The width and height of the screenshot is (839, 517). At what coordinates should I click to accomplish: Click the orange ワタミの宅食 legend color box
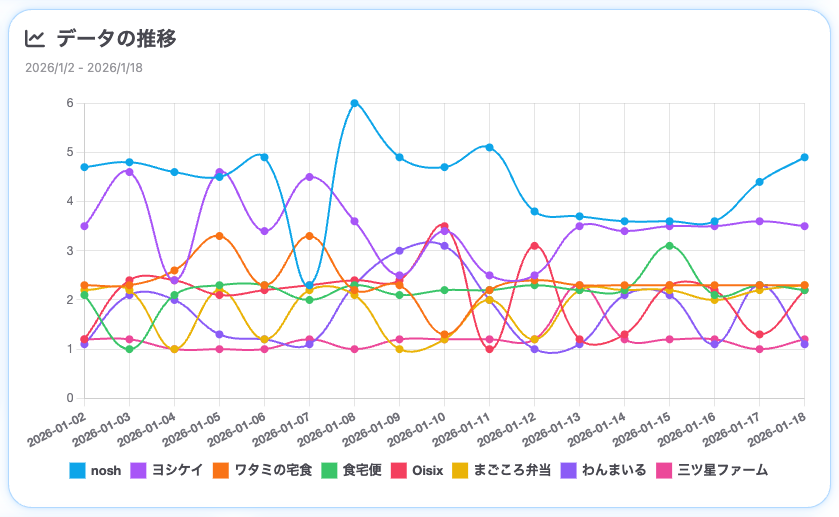218,470
